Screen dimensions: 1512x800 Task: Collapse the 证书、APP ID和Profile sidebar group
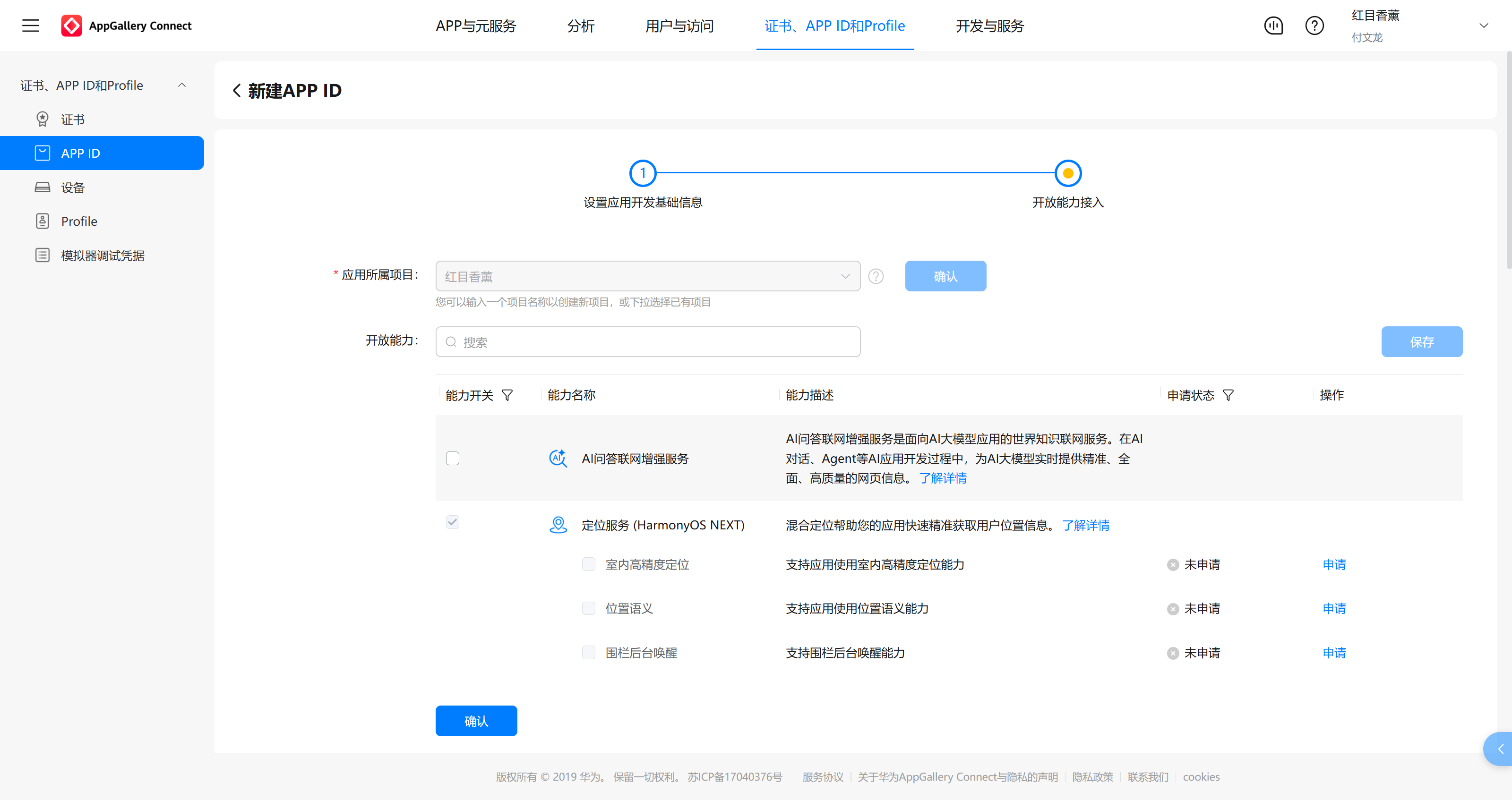tap(182, 85)
